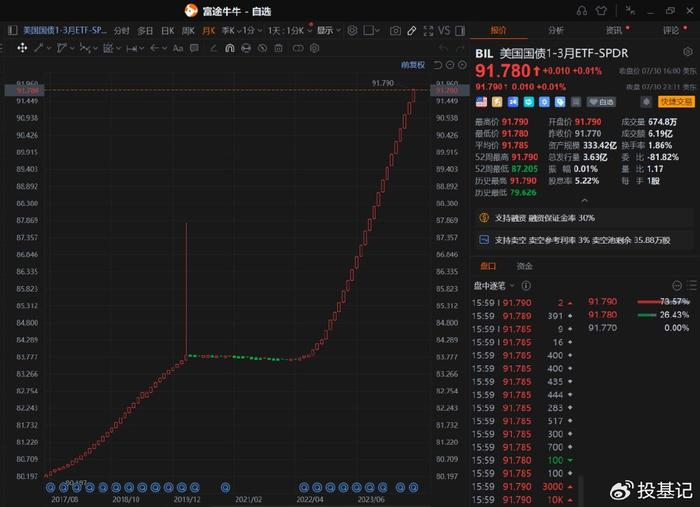The image size is (700, 507).
Task: Toggle the price alert bell
Action: tap(646, 102)
